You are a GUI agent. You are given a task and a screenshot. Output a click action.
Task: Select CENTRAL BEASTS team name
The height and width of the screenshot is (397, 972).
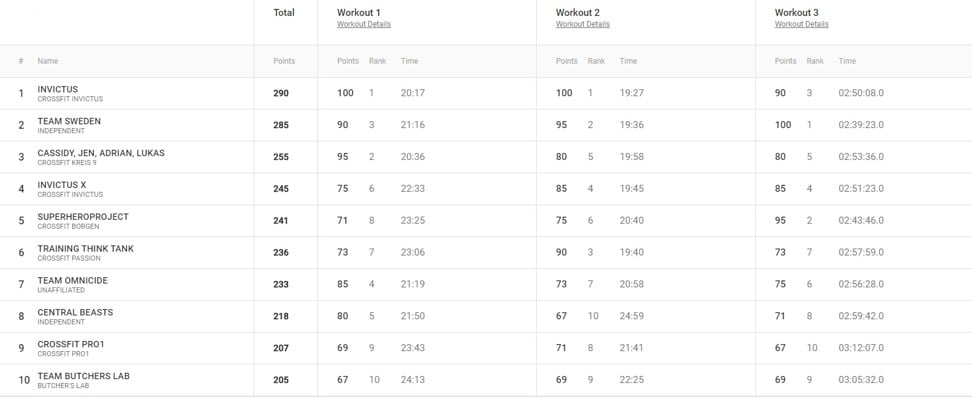click(x=75, y=312)
